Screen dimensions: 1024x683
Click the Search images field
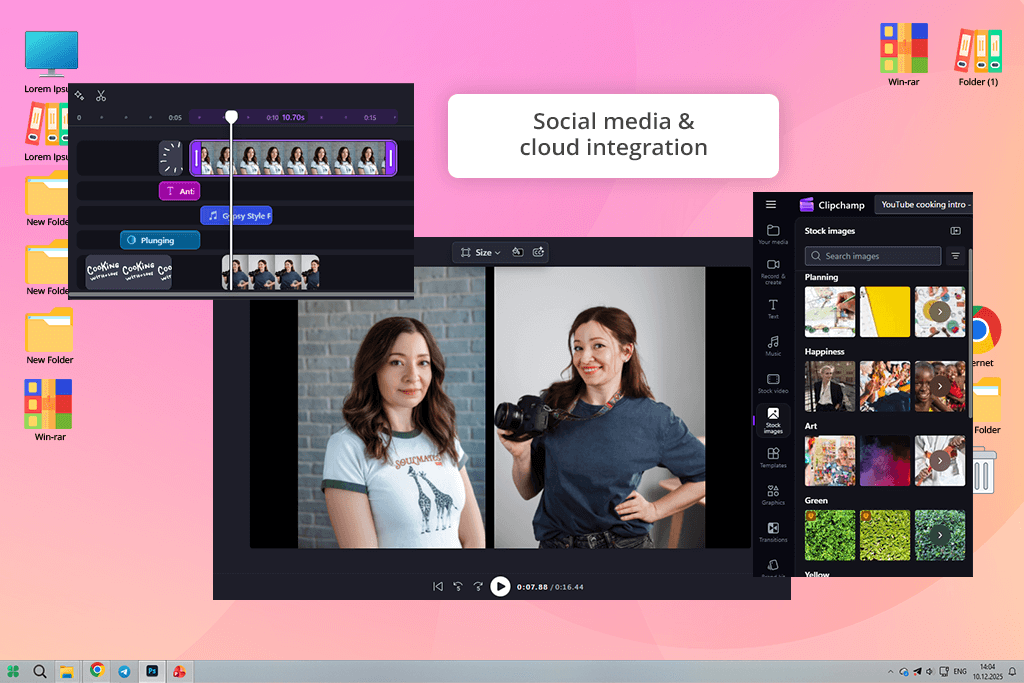click(x=872, y=256)
